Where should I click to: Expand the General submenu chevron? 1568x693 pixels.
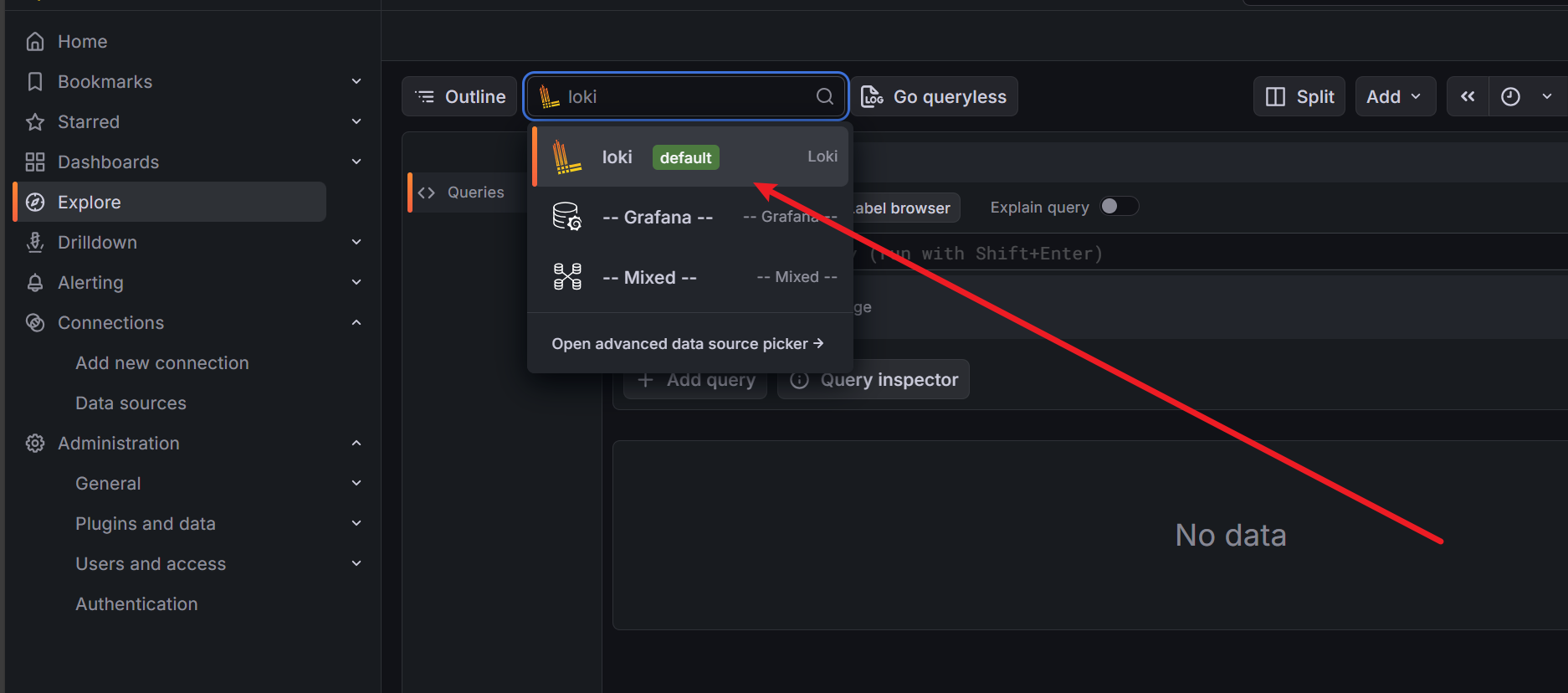coord(356,483)
